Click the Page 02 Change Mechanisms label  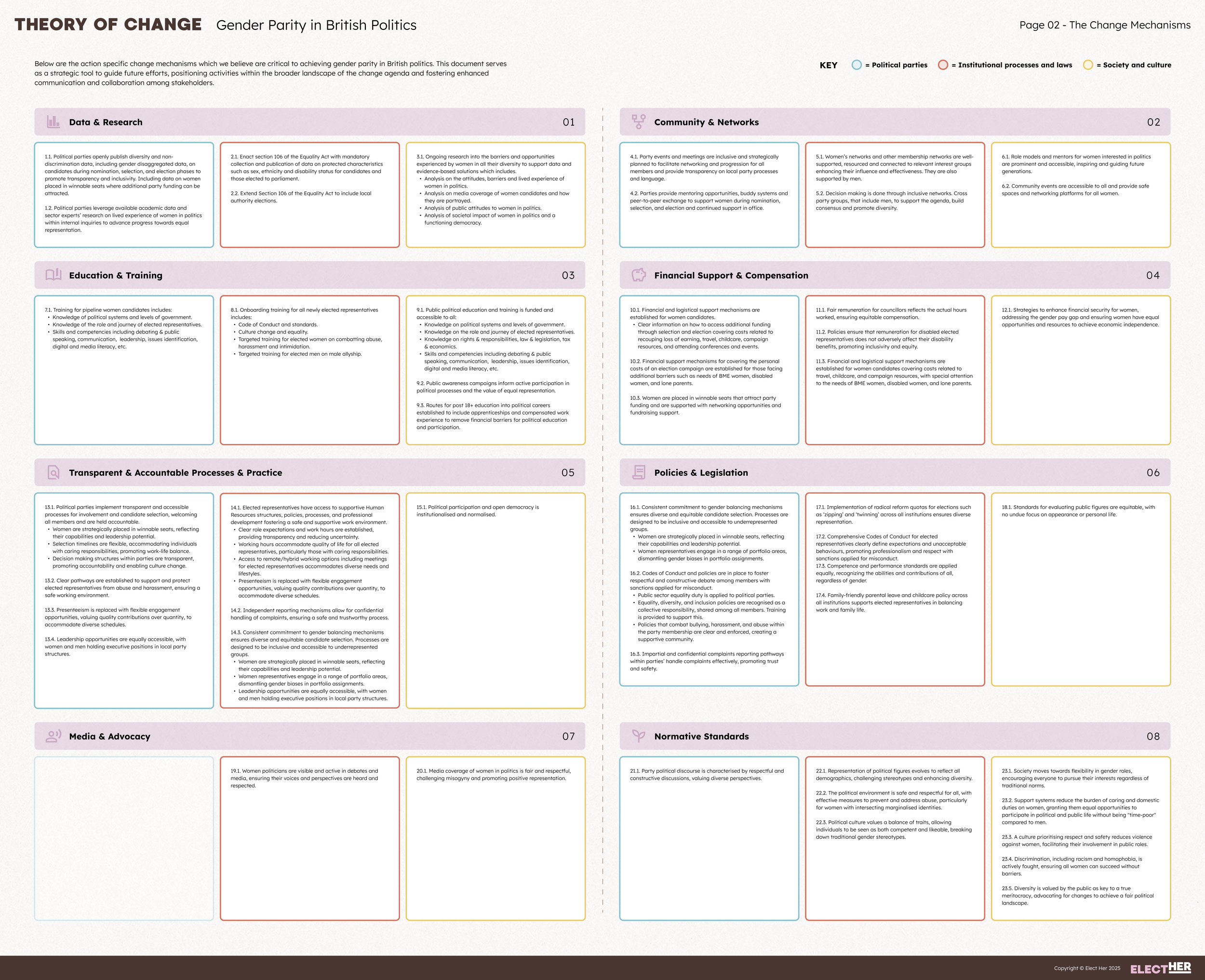point(1105,25)
